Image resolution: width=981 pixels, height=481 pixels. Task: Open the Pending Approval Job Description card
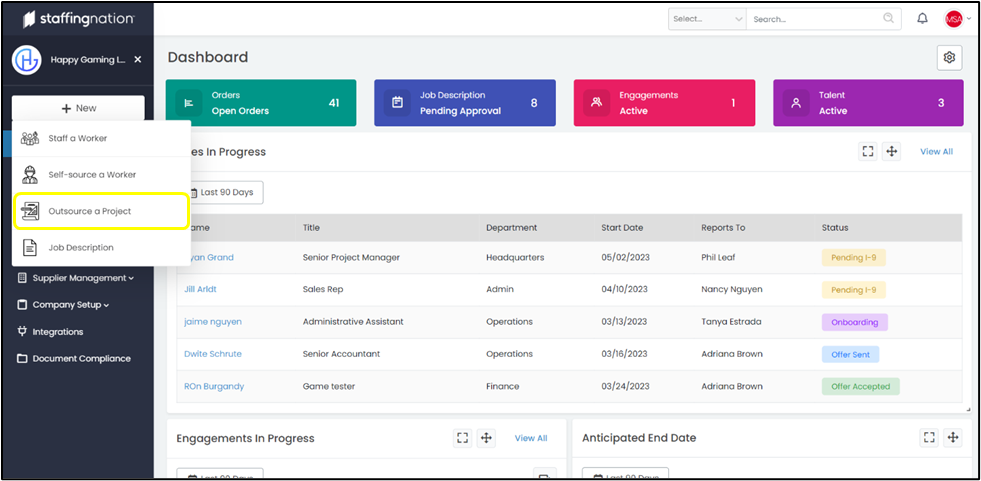point(465,103)
